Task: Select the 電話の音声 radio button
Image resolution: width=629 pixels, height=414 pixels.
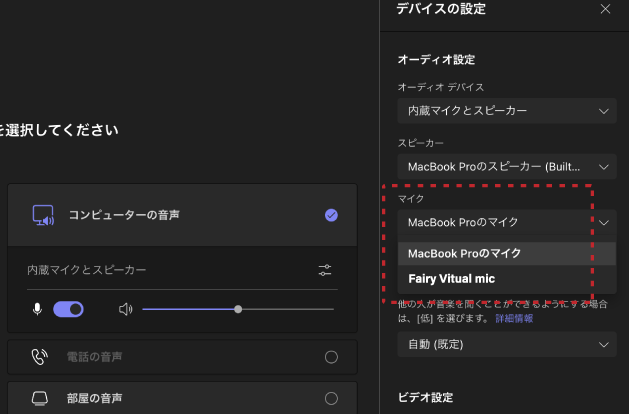Action: [331, 357]
